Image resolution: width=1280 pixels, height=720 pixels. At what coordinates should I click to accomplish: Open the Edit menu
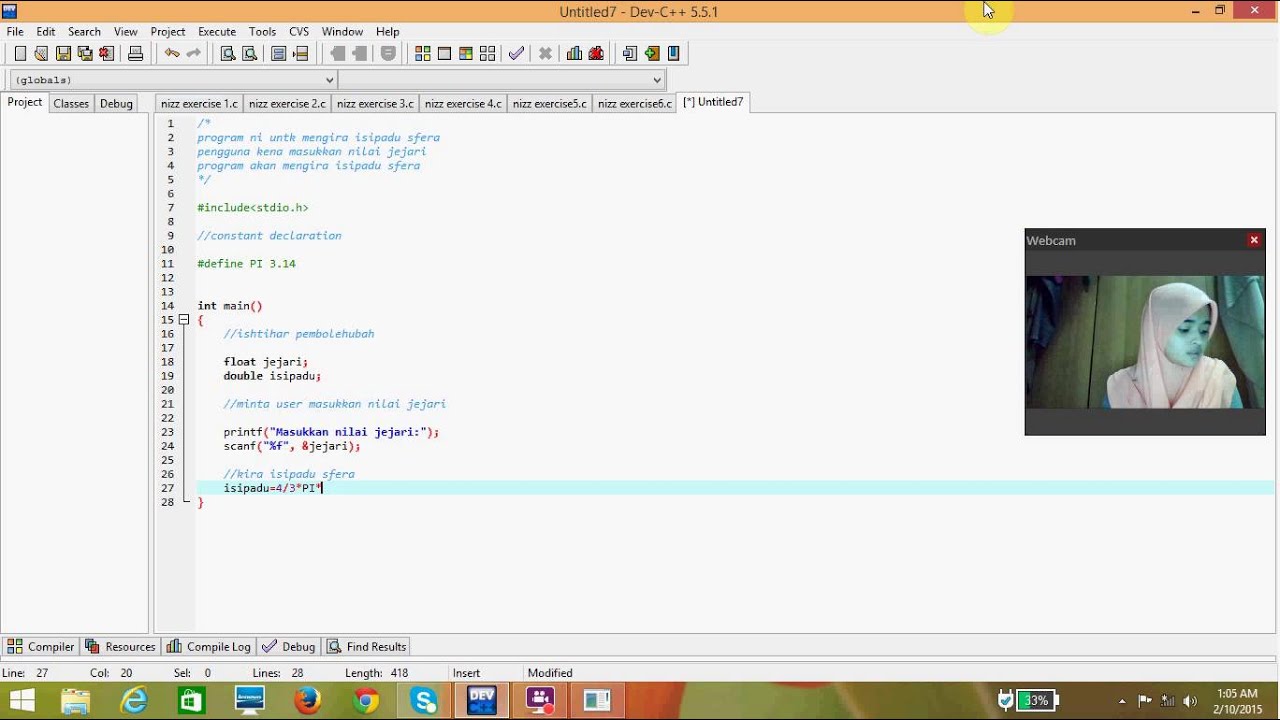(46, 32)
